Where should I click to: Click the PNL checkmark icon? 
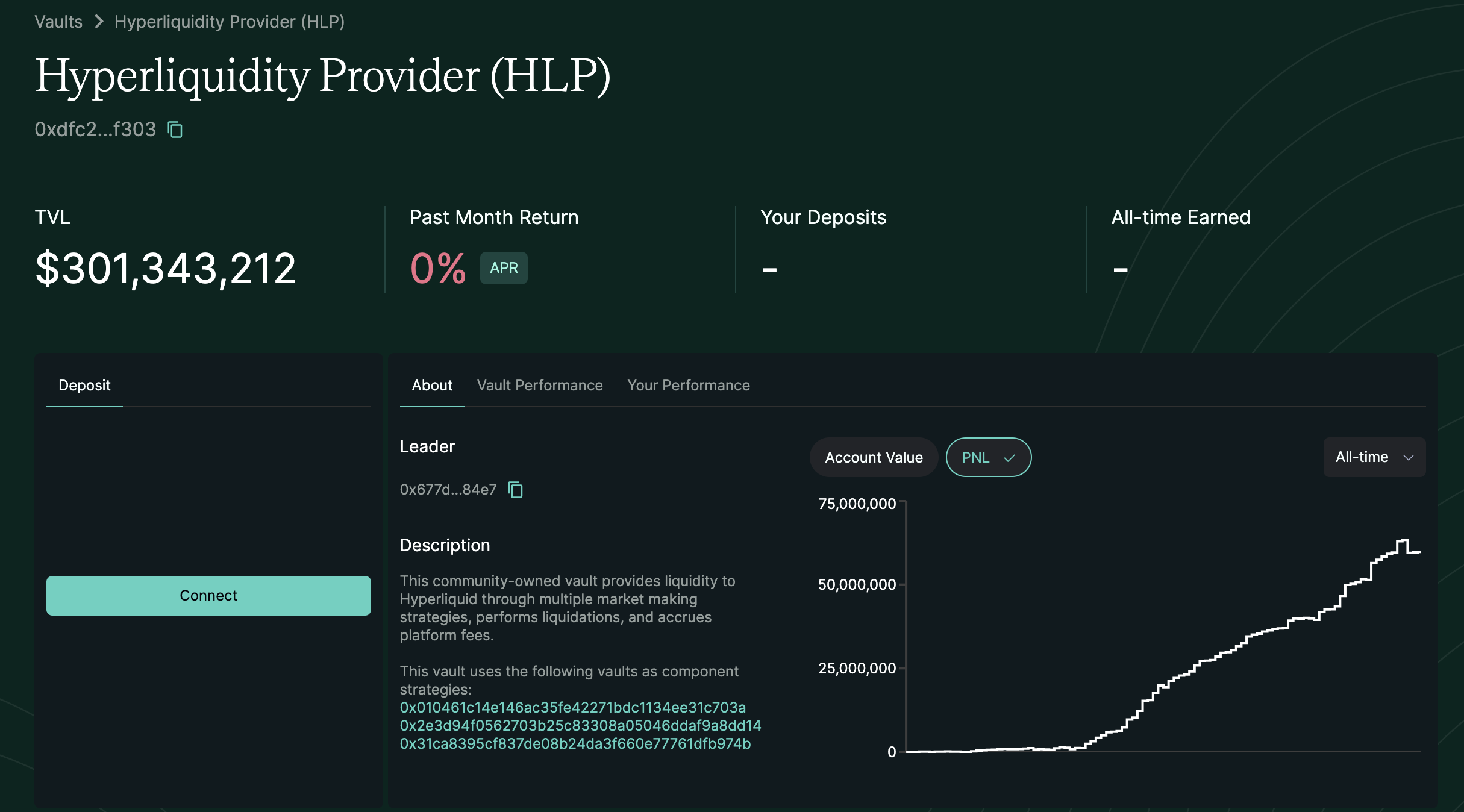click(x=1010, y=458)
